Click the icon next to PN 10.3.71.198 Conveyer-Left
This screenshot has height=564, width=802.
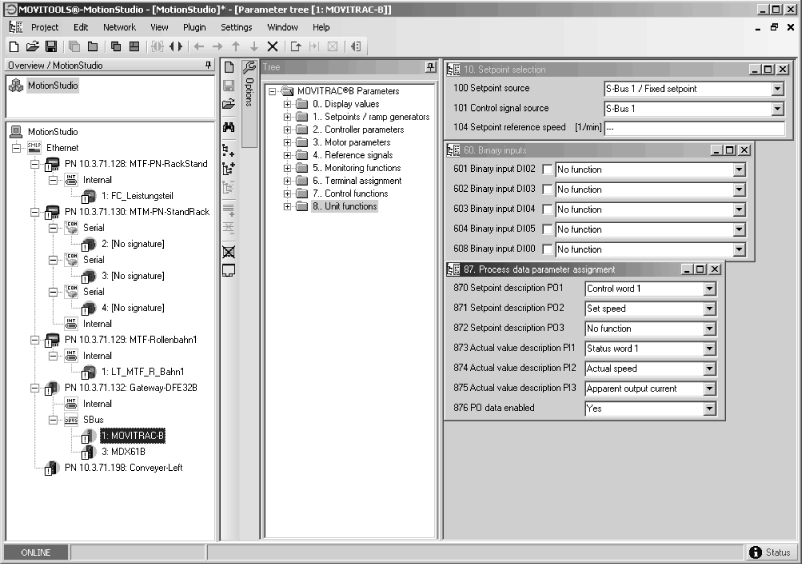(x=51, y=468)
